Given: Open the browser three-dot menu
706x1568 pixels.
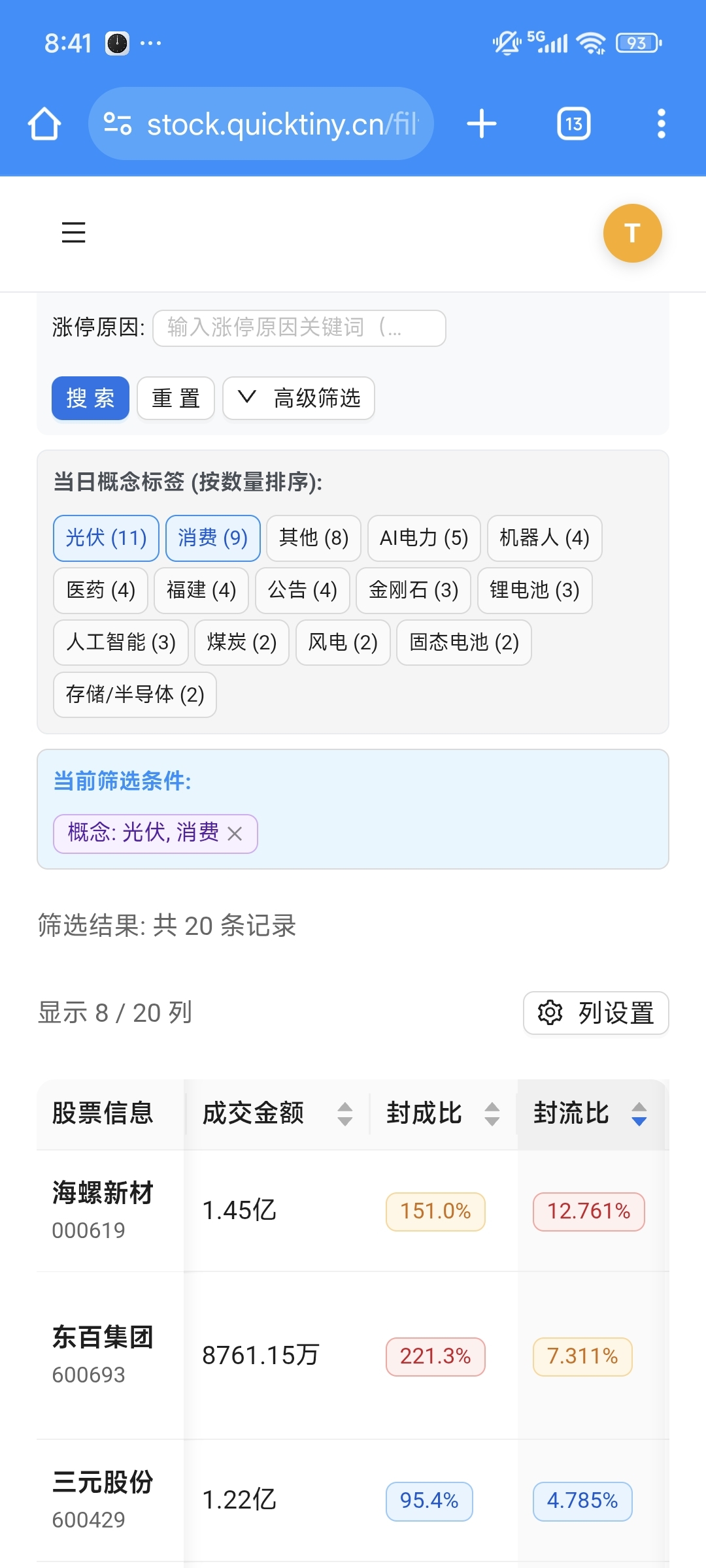Looking at the screenshot, I should [x=661, y=124].
